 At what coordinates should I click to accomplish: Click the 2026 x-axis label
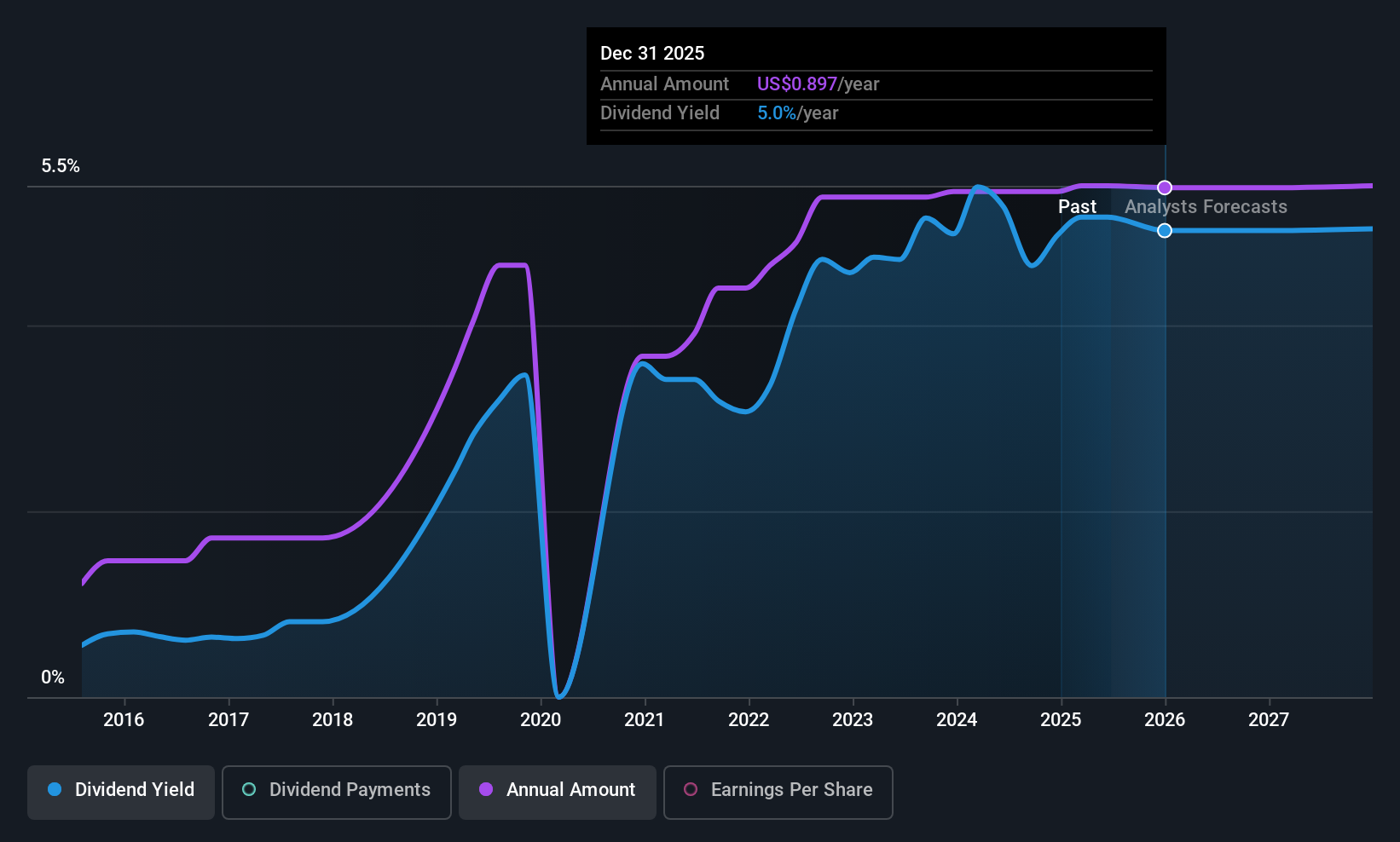(x=1165, y=719)
